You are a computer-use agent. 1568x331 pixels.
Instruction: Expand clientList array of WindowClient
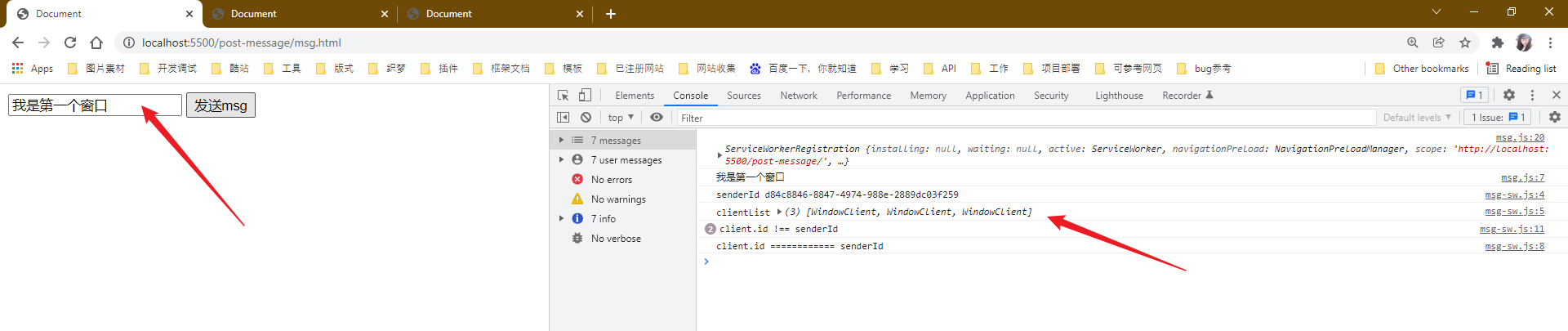pos(779,212)
